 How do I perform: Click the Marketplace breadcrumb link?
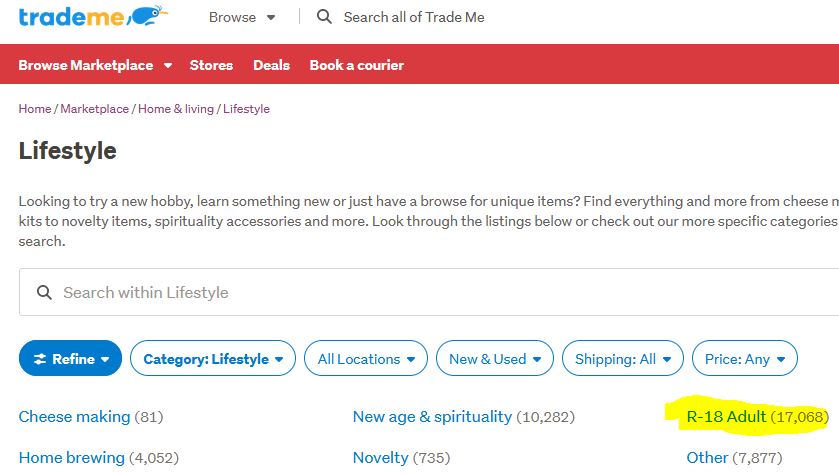94,109
